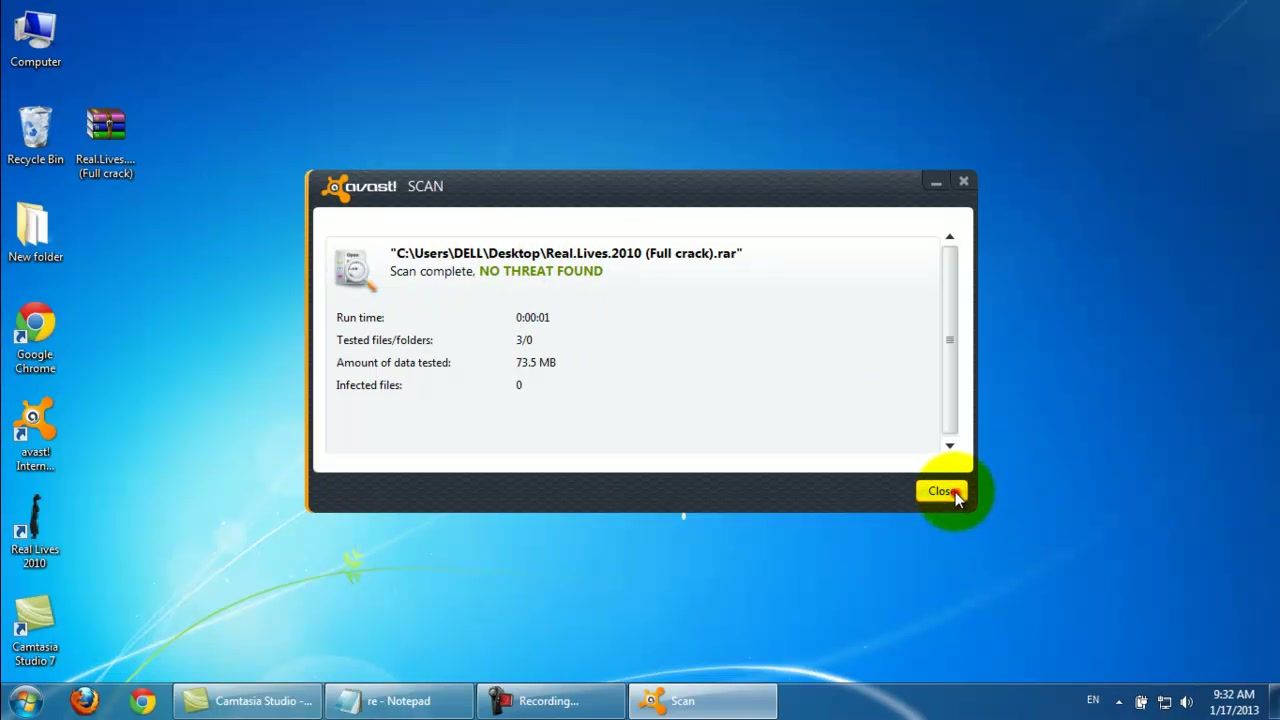1280x720 pixels.
Task: Launch Firefox from the taskbar
Action: click(85, 701)
